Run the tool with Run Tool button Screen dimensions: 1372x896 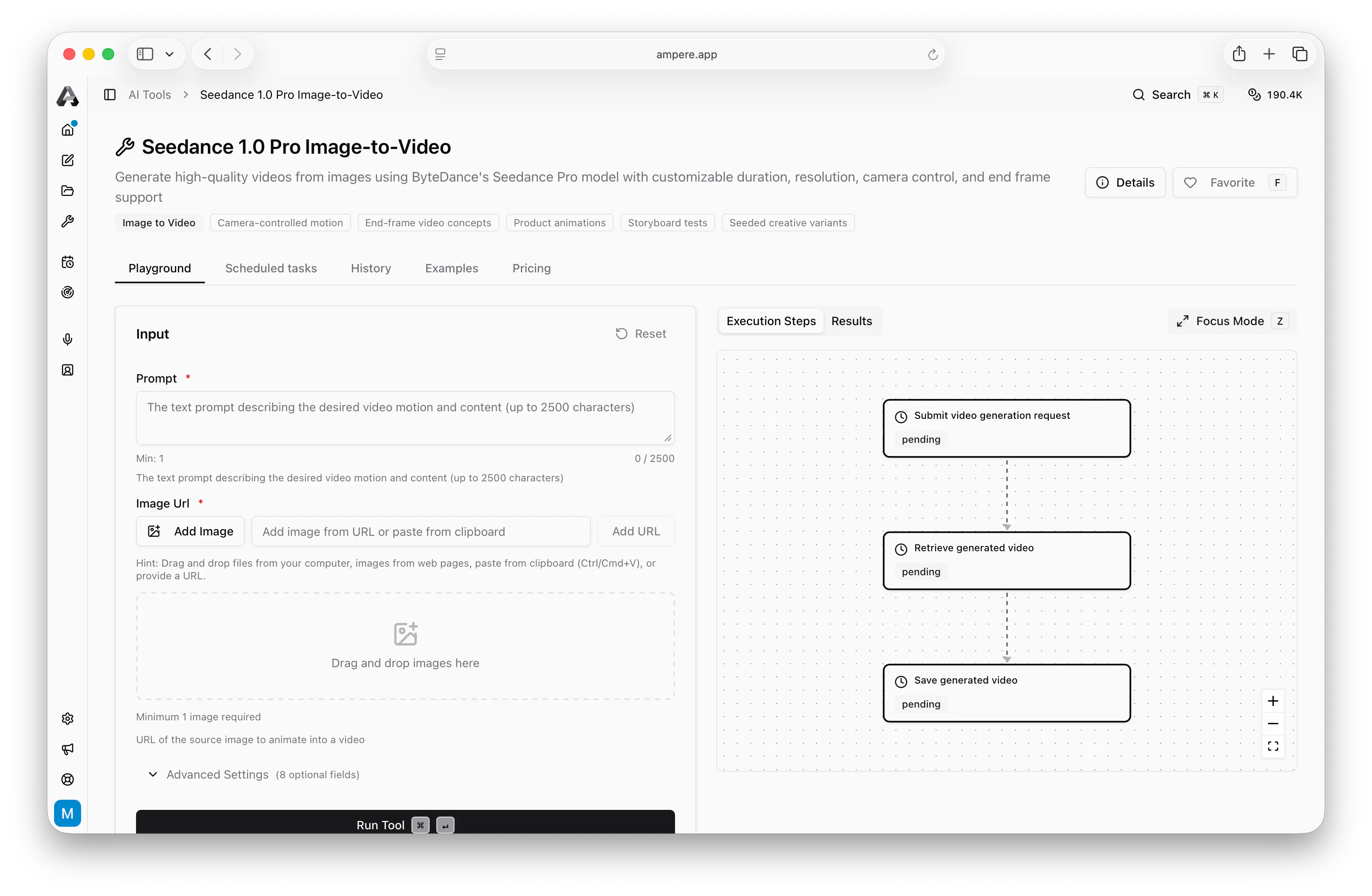point(405,822)
